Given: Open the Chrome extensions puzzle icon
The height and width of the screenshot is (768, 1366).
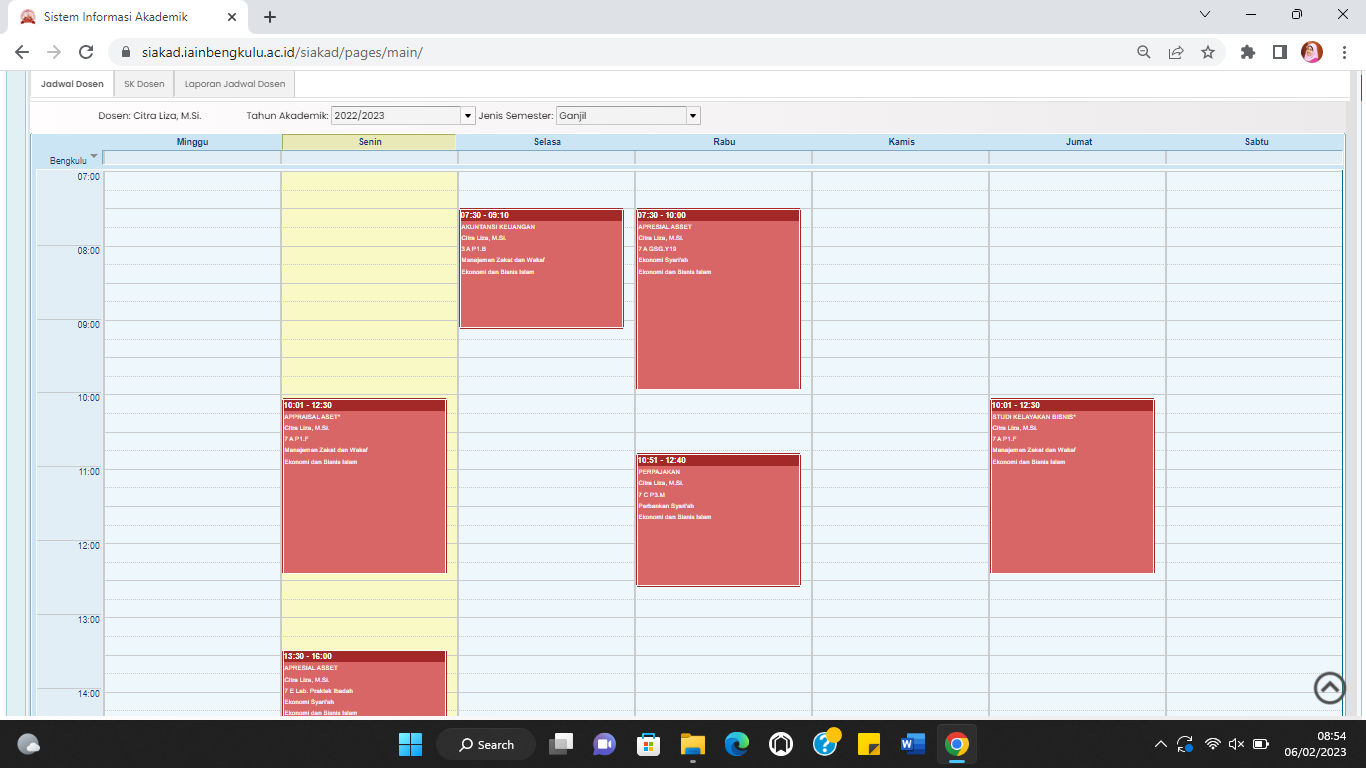Looking at the screenshot, I should 1247,52.
